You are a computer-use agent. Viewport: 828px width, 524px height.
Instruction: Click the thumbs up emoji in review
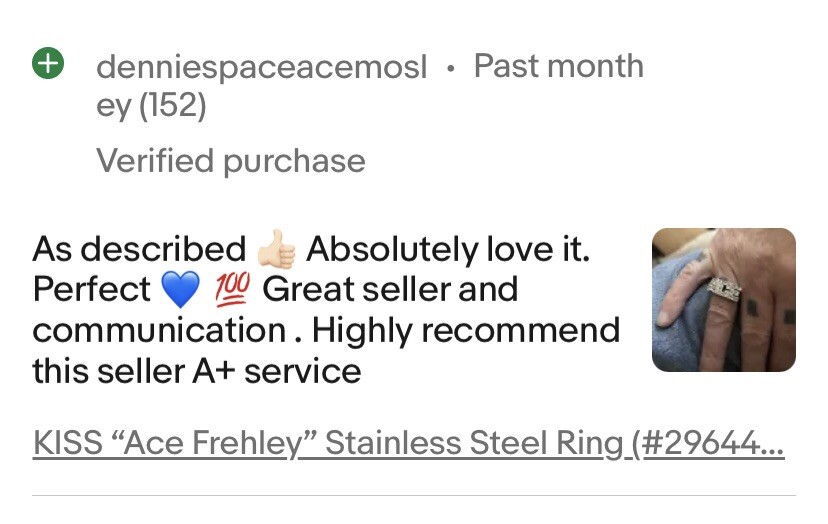click(276, 250)
